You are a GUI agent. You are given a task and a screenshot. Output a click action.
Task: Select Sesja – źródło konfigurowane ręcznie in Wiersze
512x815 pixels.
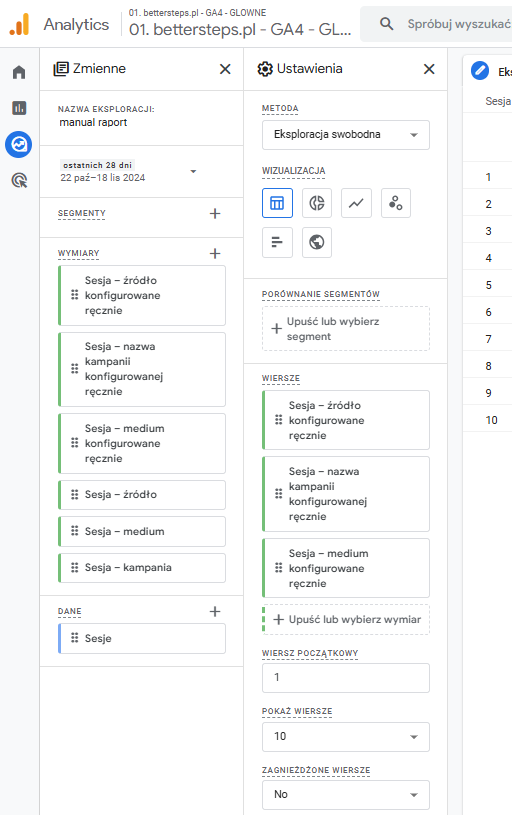point(346,420)
